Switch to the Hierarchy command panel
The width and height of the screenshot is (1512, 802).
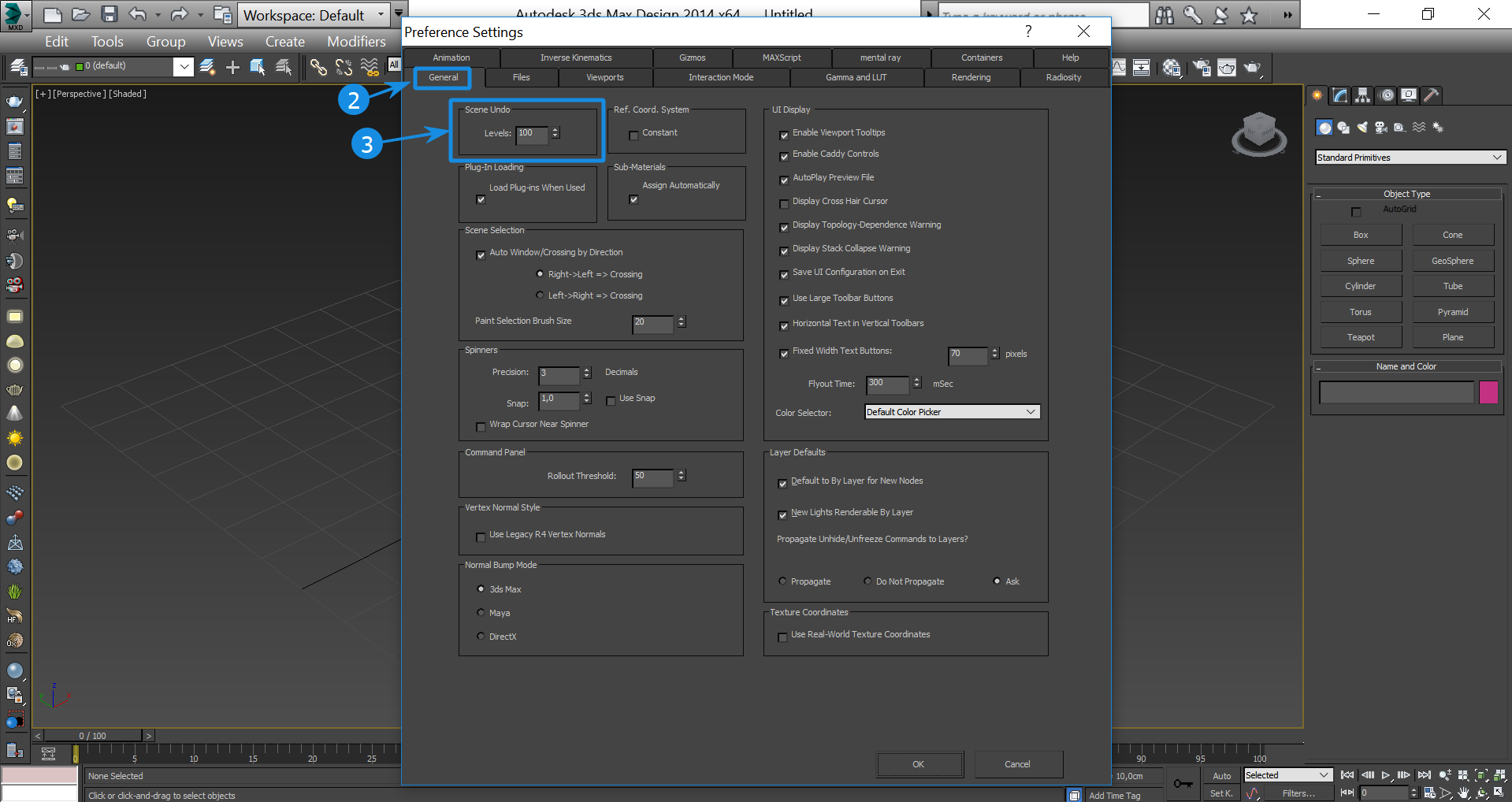click(1362, 95)
